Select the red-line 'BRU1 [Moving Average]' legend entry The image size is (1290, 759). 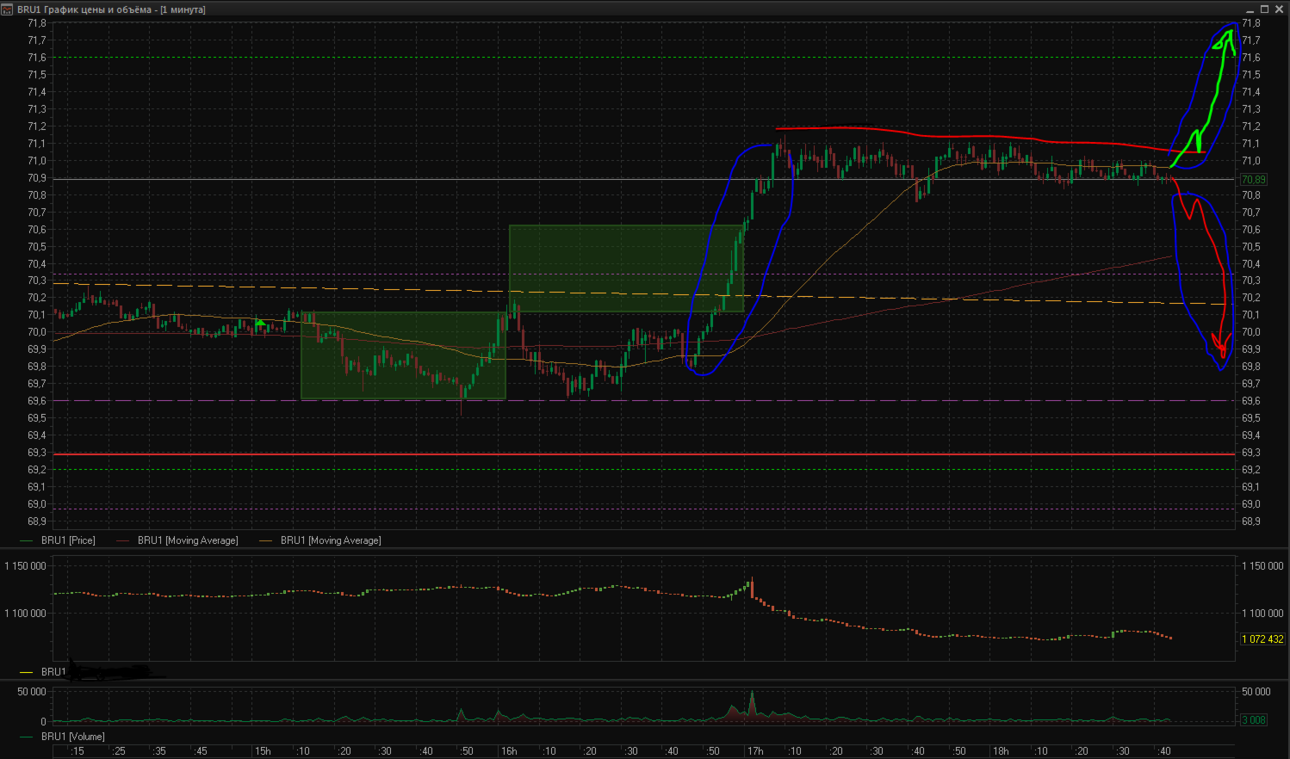click(x=178, y=541)
